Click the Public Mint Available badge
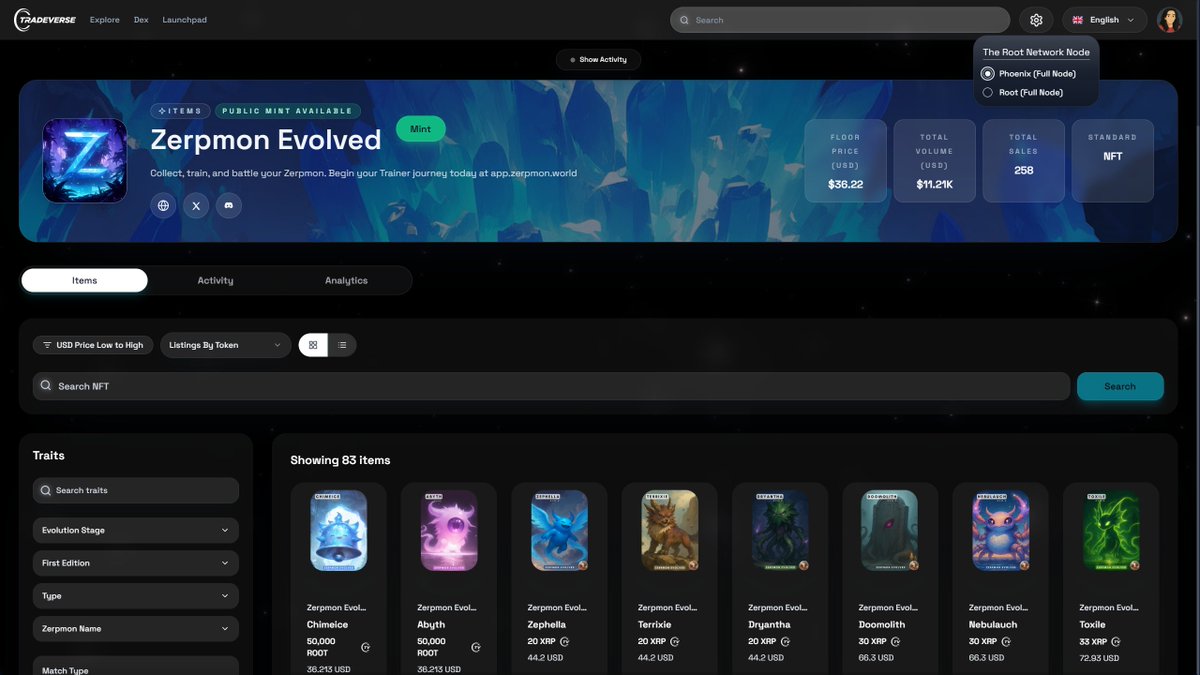 click(287, 111)
